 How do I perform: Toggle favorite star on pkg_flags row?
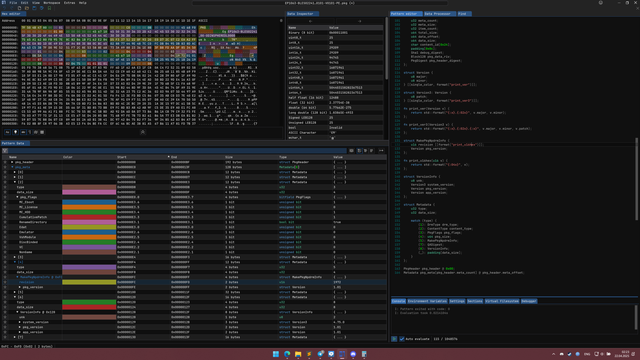(5, 197)
